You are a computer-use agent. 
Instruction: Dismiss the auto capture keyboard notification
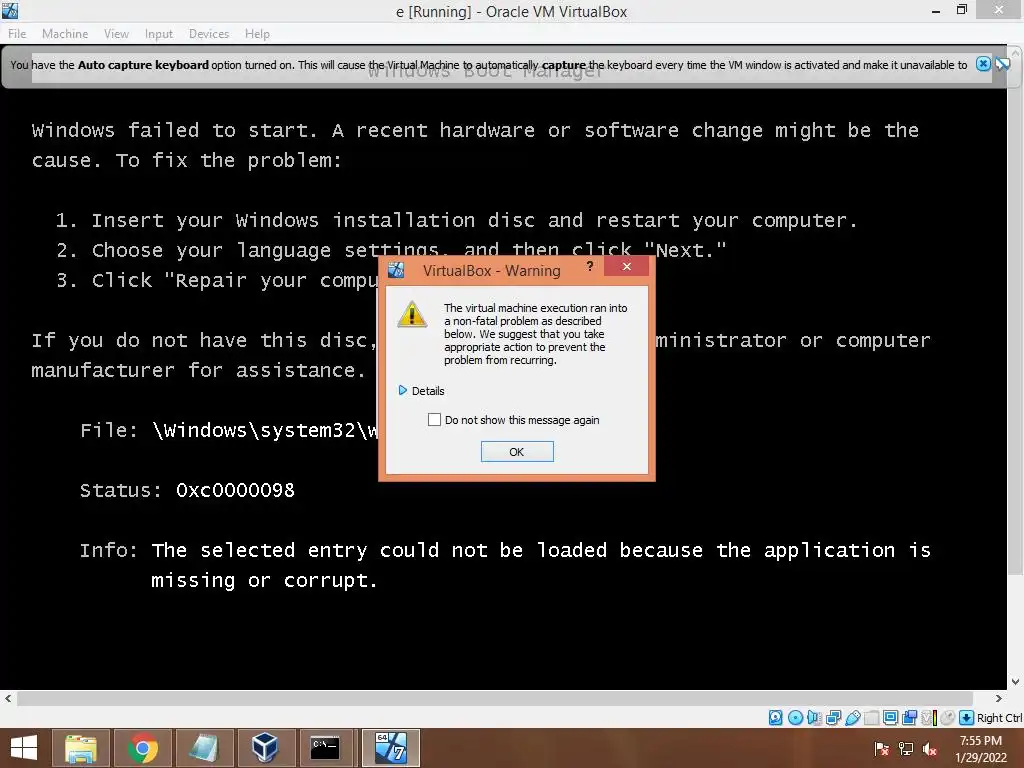coord(983,64)
